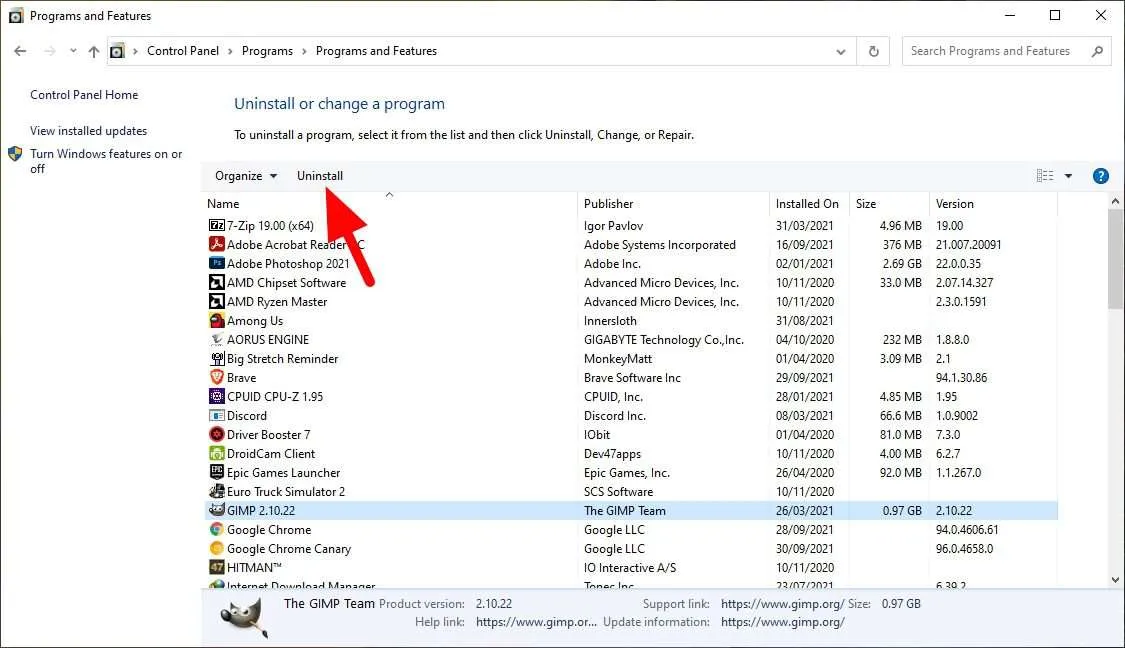Select the Discord program name

pyautogui.click(x=247, y=415)
